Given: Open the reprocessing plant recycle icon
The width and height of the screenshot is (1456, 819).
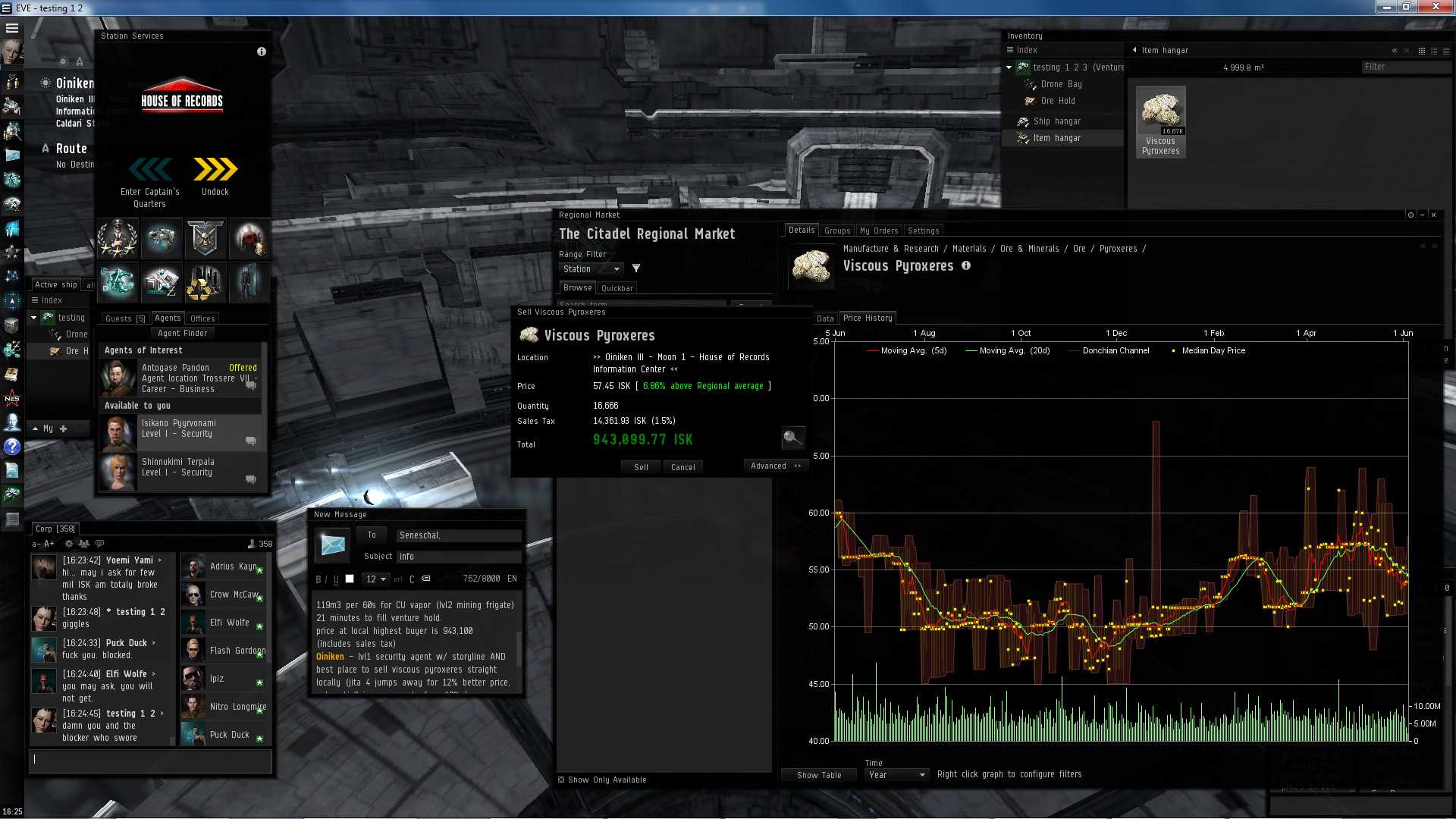Looking at the screenshot, I should point(205,282).
